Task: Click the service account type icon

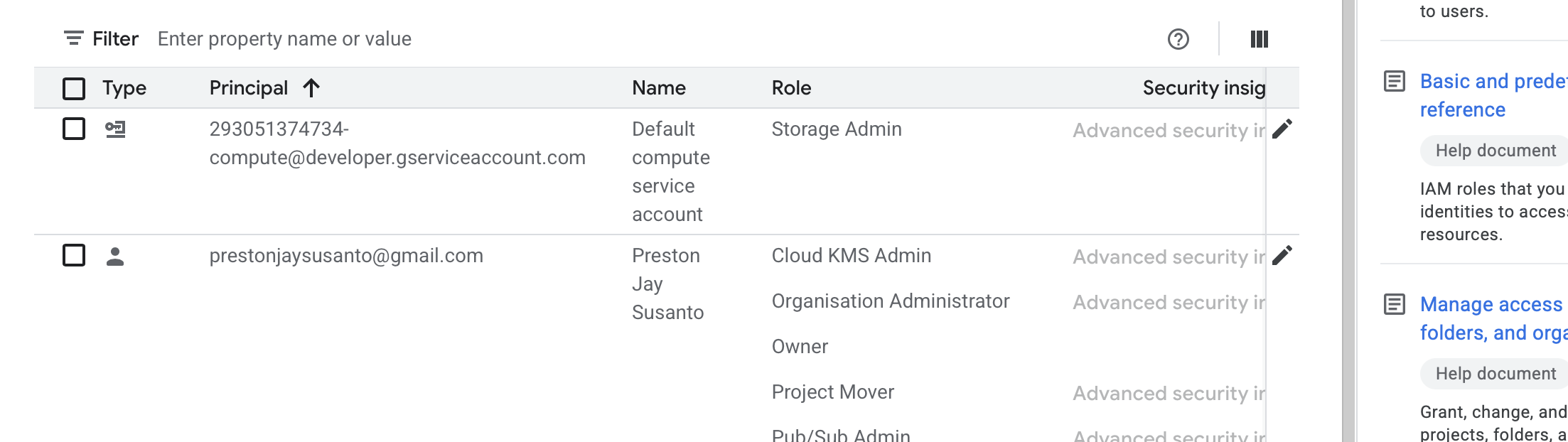Action: [115, 129]
